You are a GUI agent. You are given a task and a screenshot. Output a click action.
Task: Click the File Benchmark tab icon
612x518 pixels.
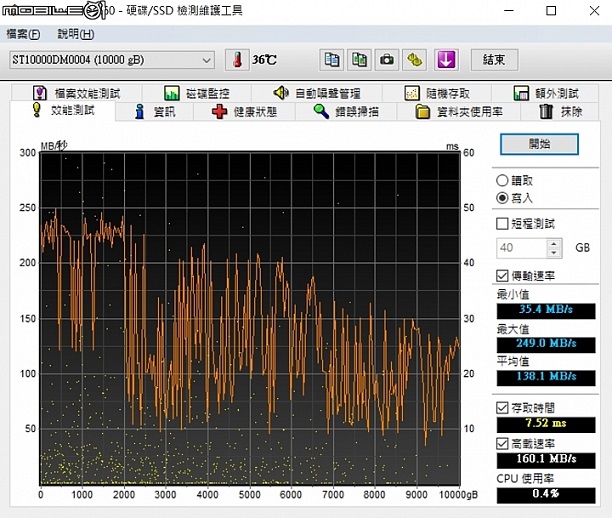point(40,93)
